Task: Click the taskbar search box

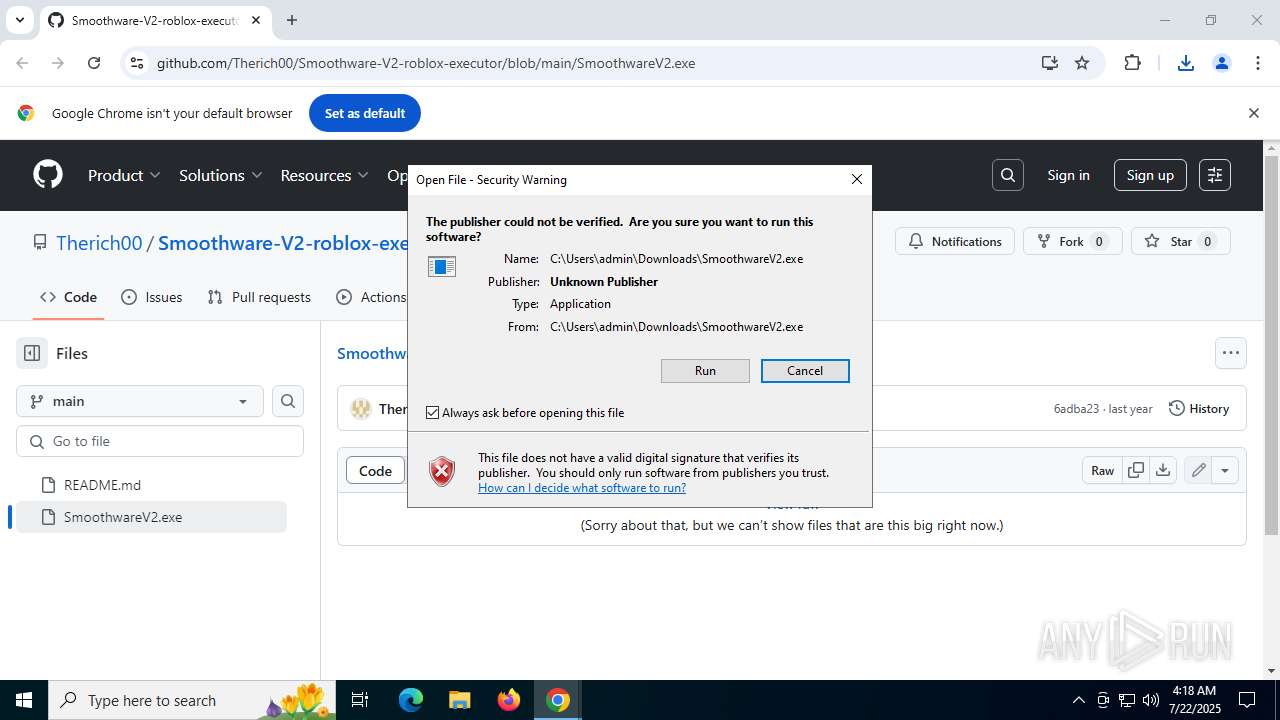Action: point(192,700)
